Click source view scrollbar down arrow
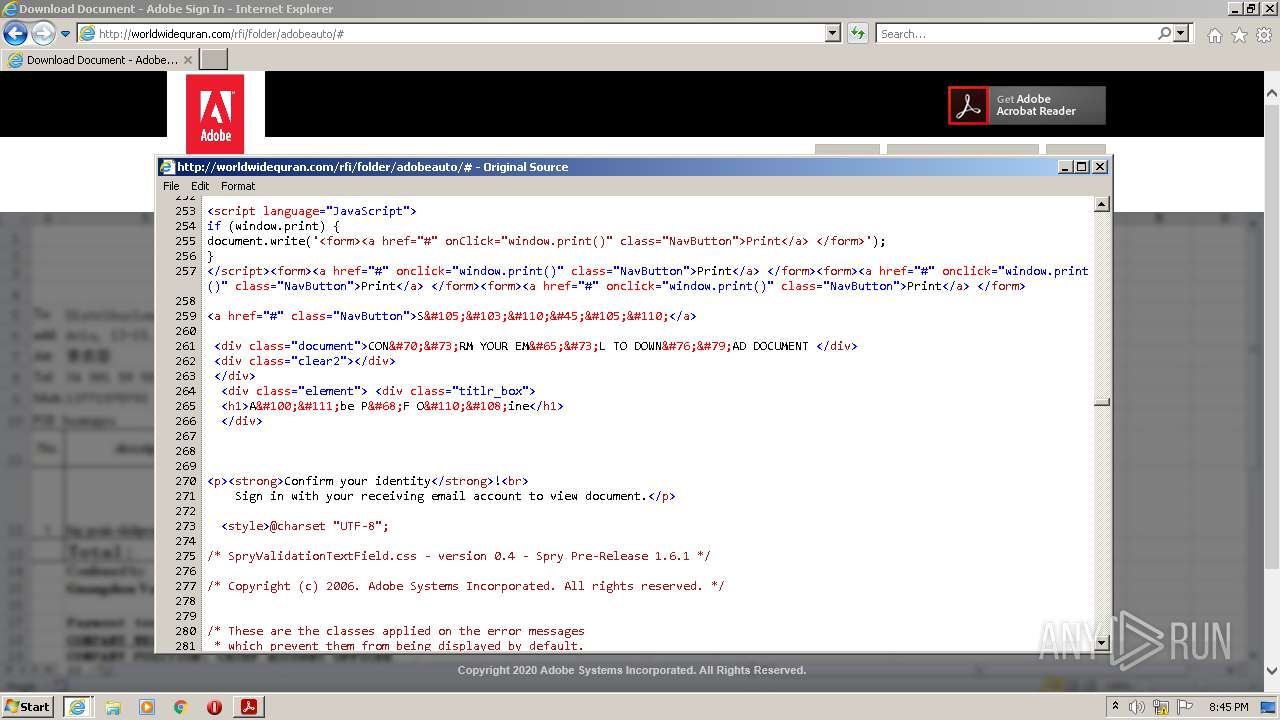The width and height of the screenshot is (1280, 720). (1102, 643)
